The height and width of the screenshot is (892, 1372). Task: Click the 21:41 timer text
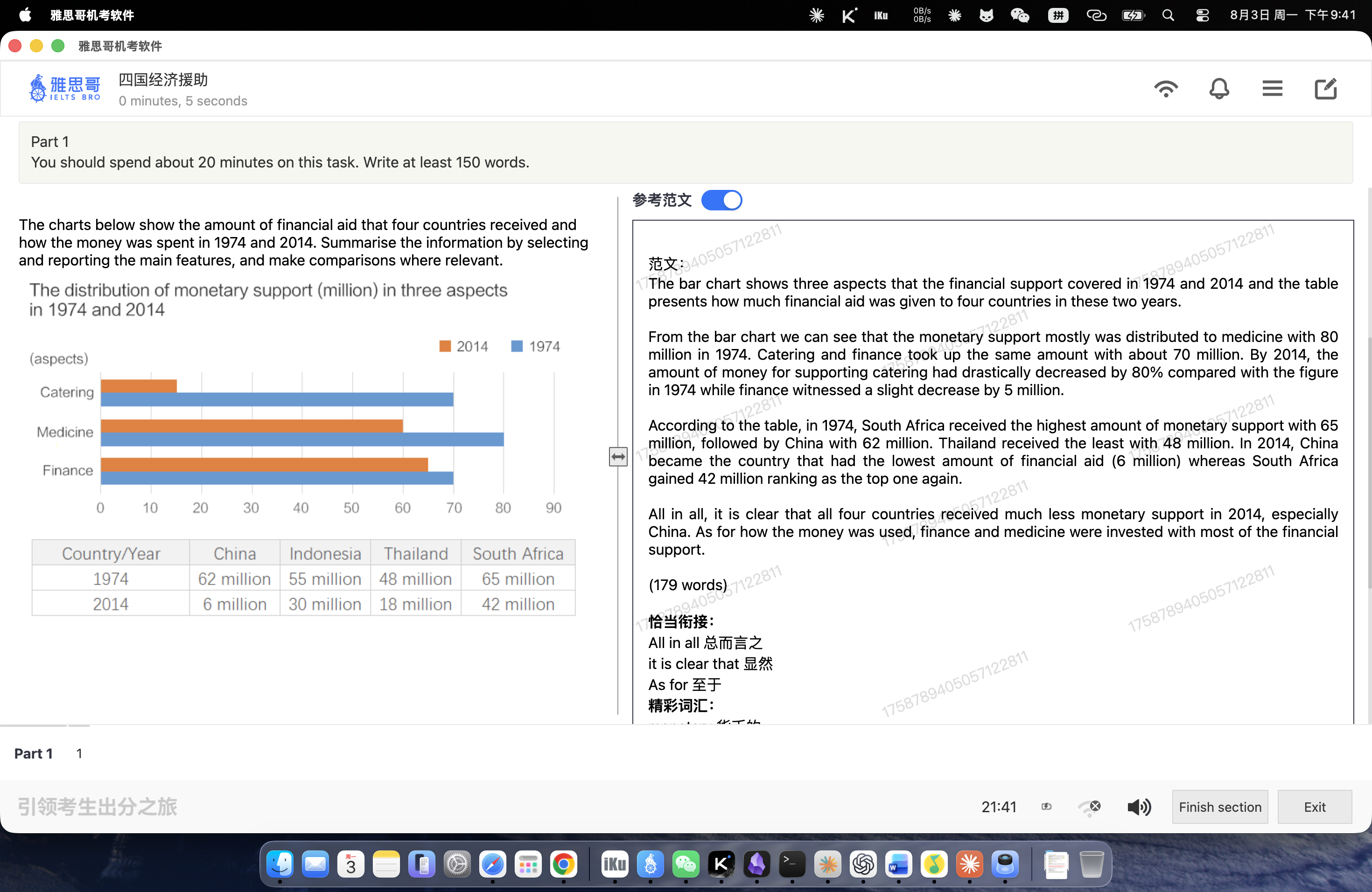[999, 807]
